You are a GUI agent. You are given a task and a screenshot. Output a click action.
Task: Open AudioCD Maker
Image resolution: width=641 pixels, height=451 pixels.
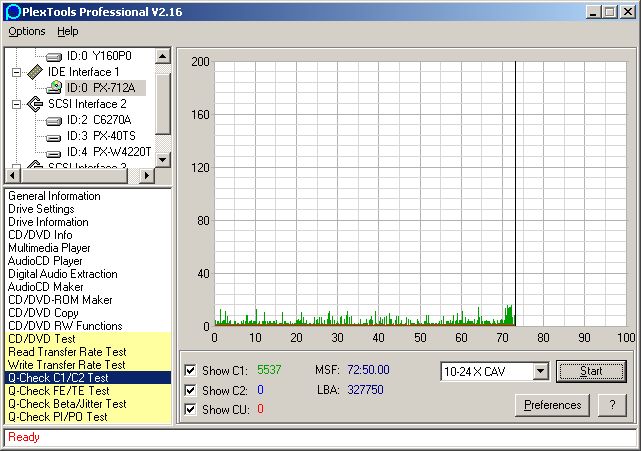45,287
